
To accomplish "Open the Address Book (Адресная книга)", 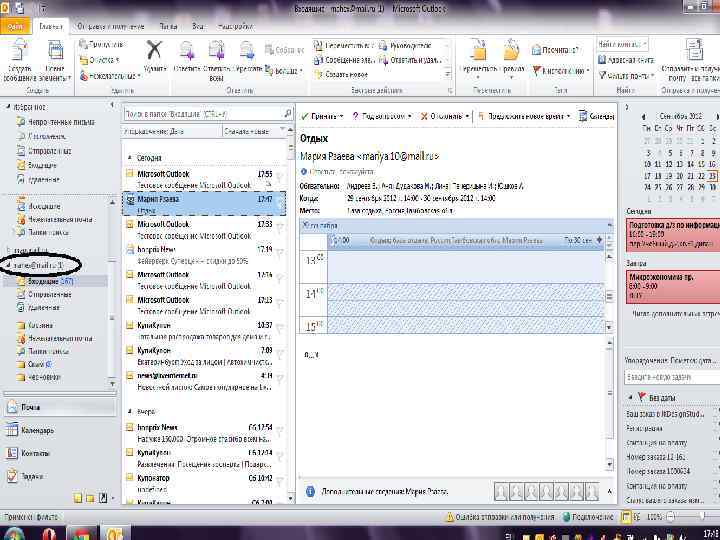I will point(625,60).
